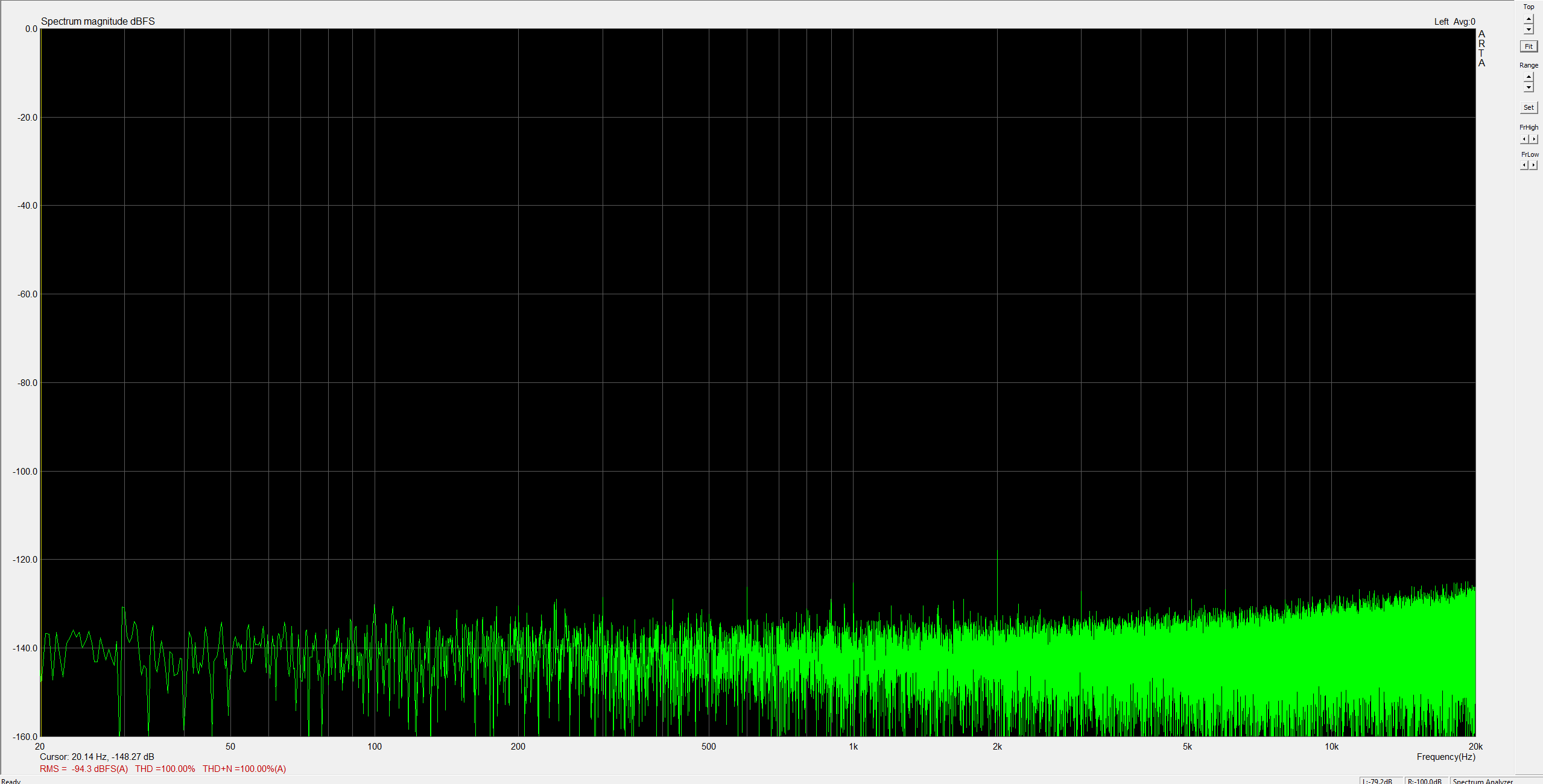Shift FrHigh right with the arrow
The image size is (1543, 784).
(x=1533, y=139)
